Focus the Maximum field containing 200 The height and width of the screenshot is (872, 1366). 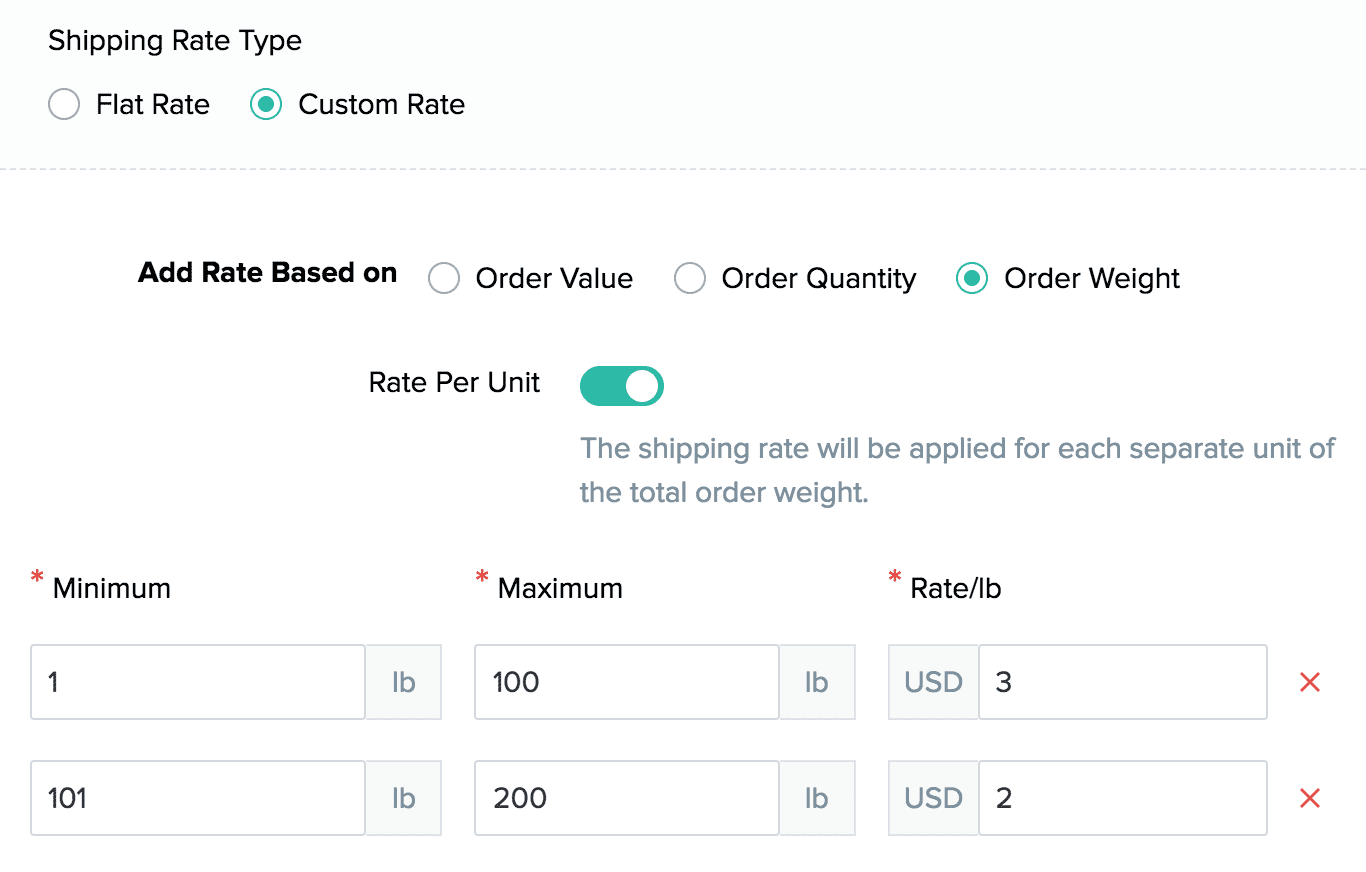click(626, 798)
